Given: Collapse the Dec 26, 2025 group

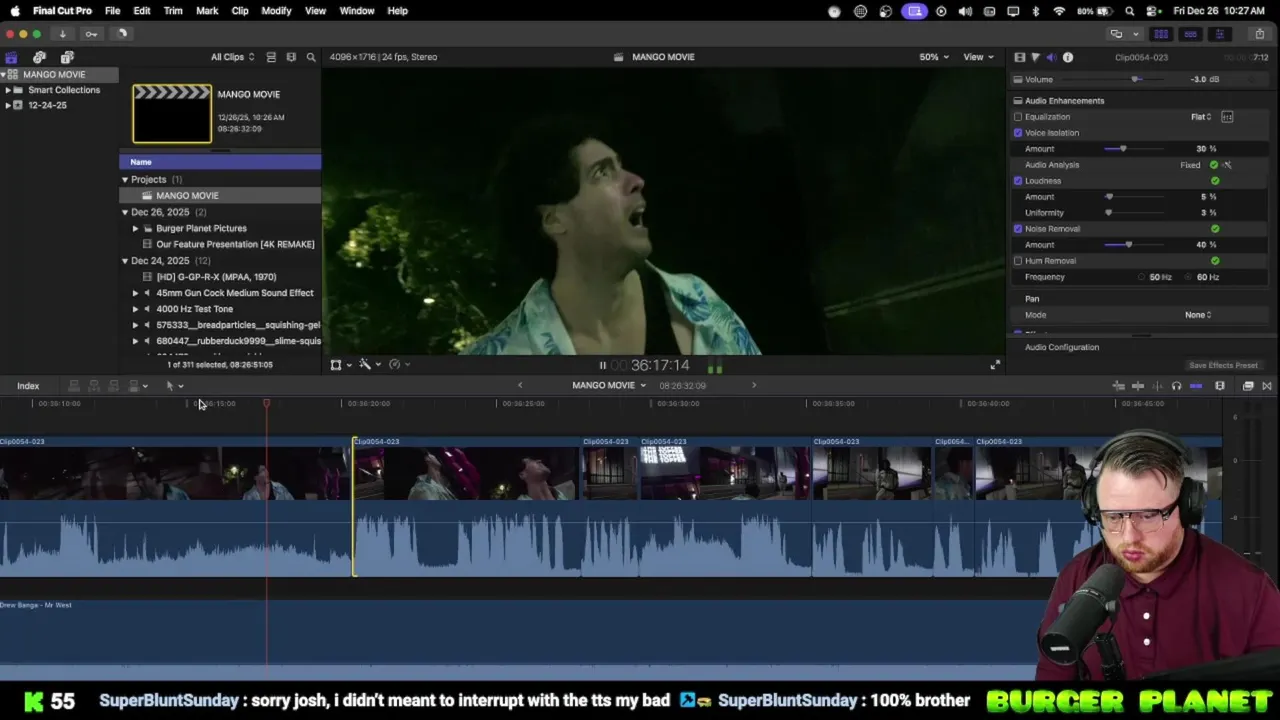Looking at the screenshot, I should tap(125, 212).
